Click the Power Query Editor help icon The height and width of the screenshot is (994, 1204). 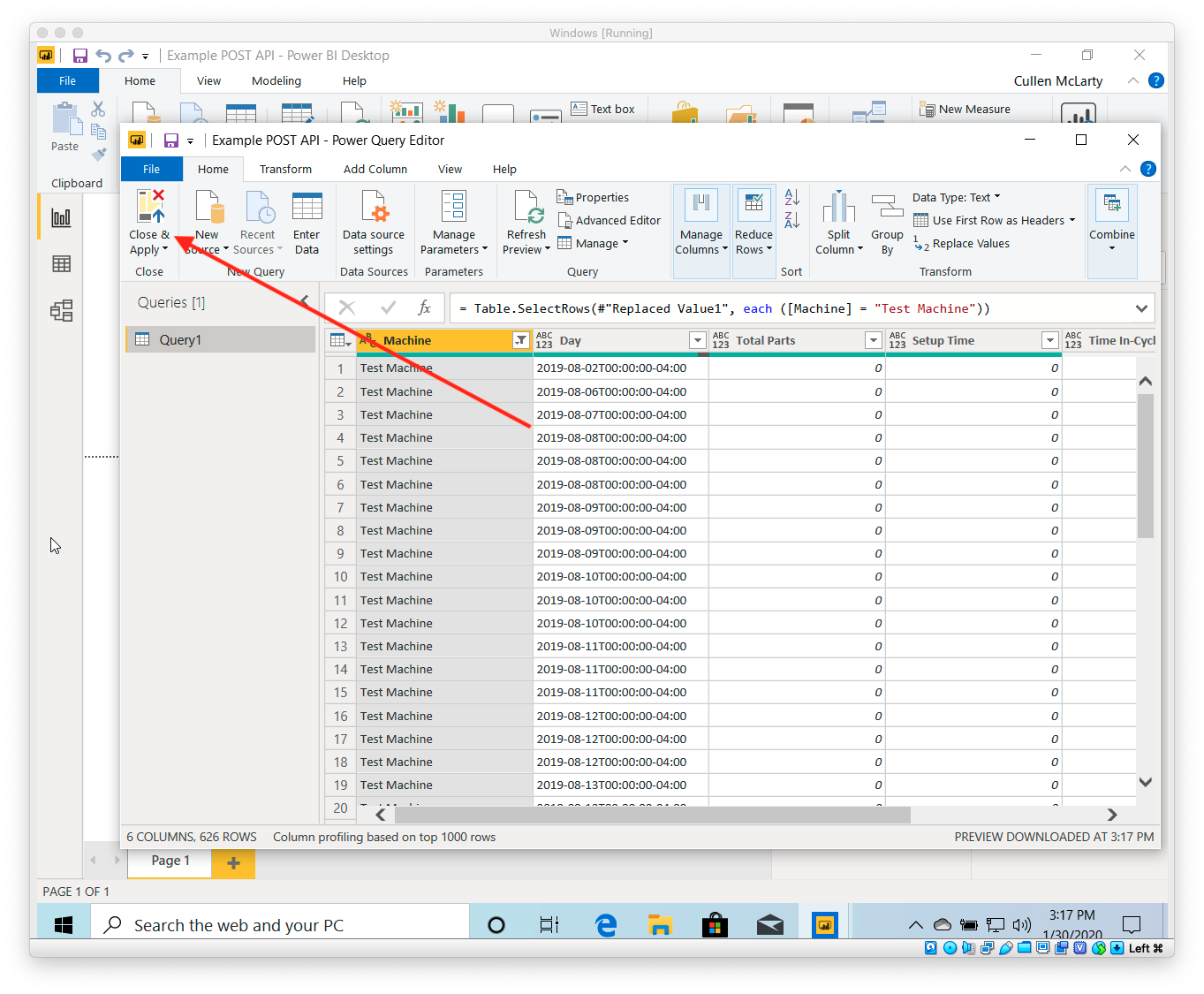tap(1148, 169)
